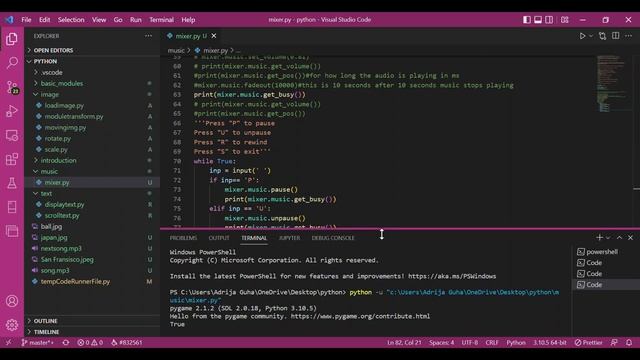Select the highlighted Code terminal instance
The width and height of the screenshot is (640, 360).
(606, 284)
